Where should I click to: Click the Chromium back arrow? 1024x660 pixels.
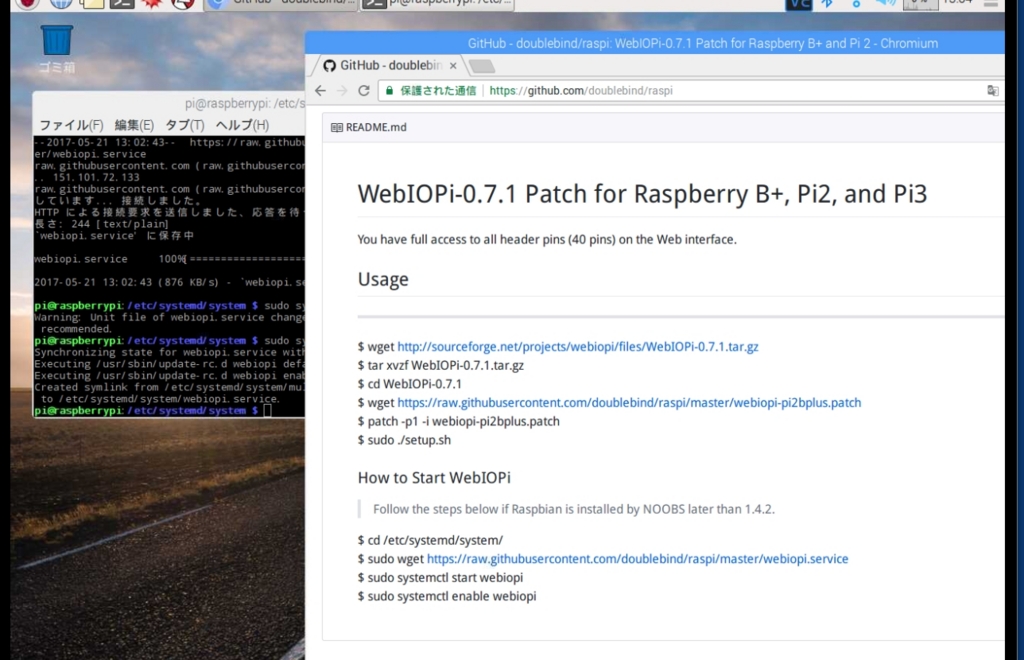pos(320,91)
